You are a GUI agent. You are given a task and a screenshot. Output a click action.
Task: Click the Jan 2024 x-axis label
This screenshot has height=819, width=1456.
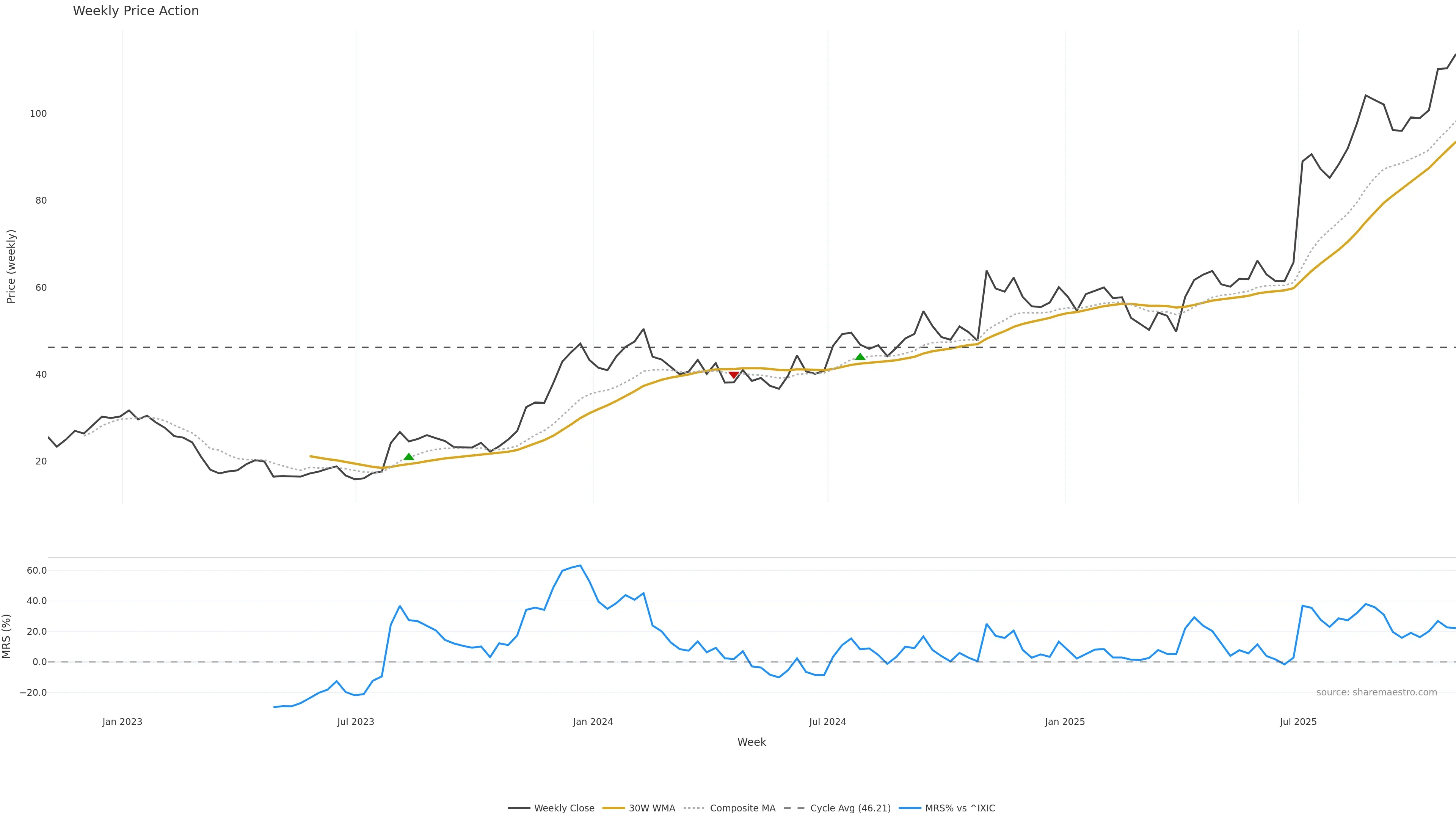[593, 722]
